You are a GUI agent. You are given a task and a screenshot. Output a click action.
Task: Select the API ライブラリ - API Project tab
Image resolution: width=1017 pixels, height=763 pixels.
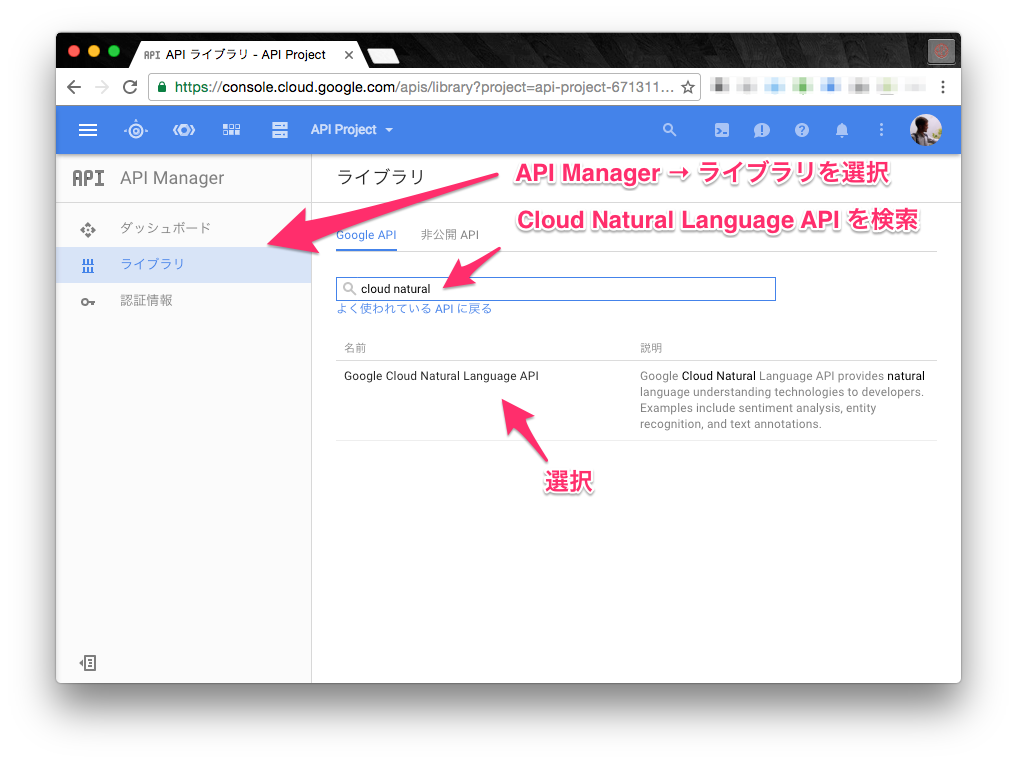click(x=245, y=55)
